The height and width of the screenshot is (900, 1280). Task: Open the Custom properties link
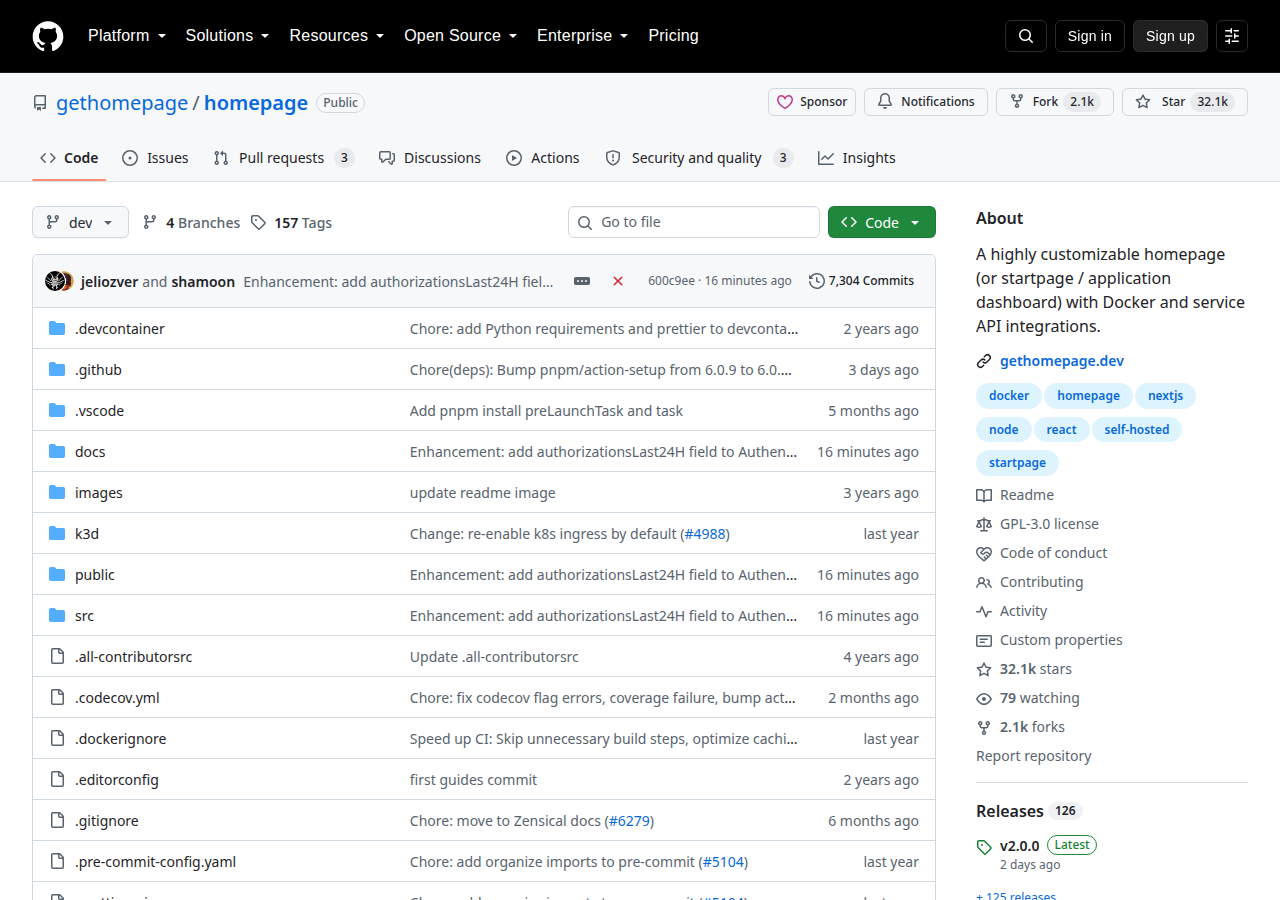(x=1061, y=640)
